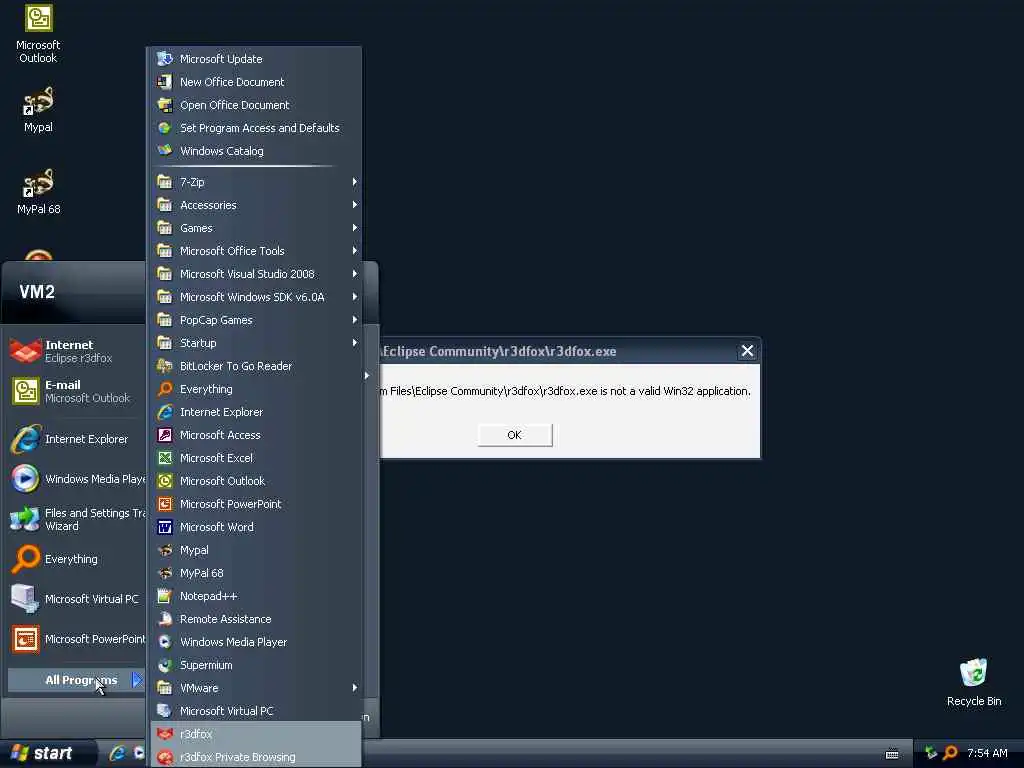
Task: Launch Notepad++
Action: click(x=255, y=596)
